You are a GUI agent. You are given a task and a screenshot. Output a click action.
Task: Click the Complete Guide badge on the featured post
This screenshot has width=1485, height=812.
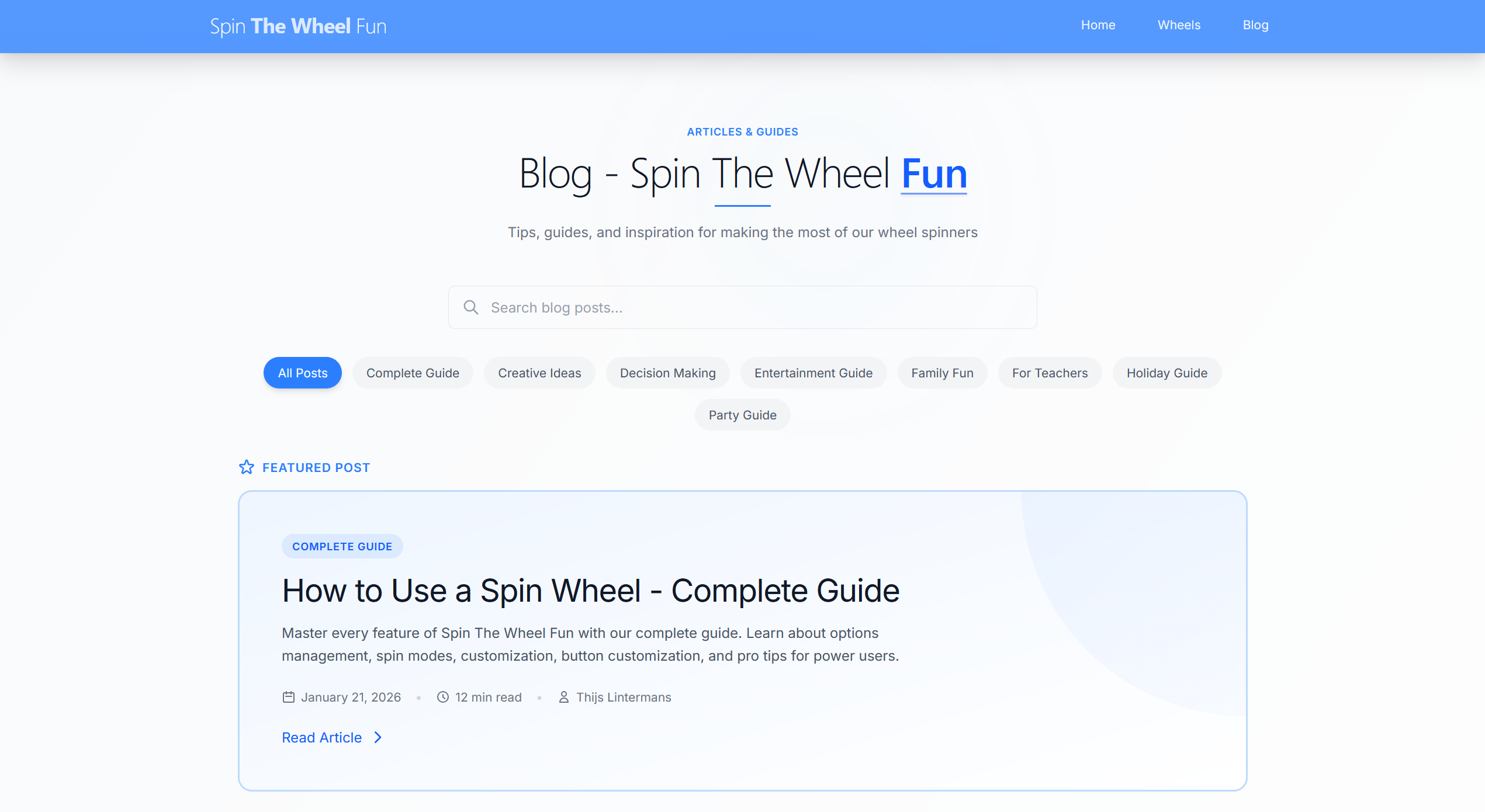tap(342, 546)
